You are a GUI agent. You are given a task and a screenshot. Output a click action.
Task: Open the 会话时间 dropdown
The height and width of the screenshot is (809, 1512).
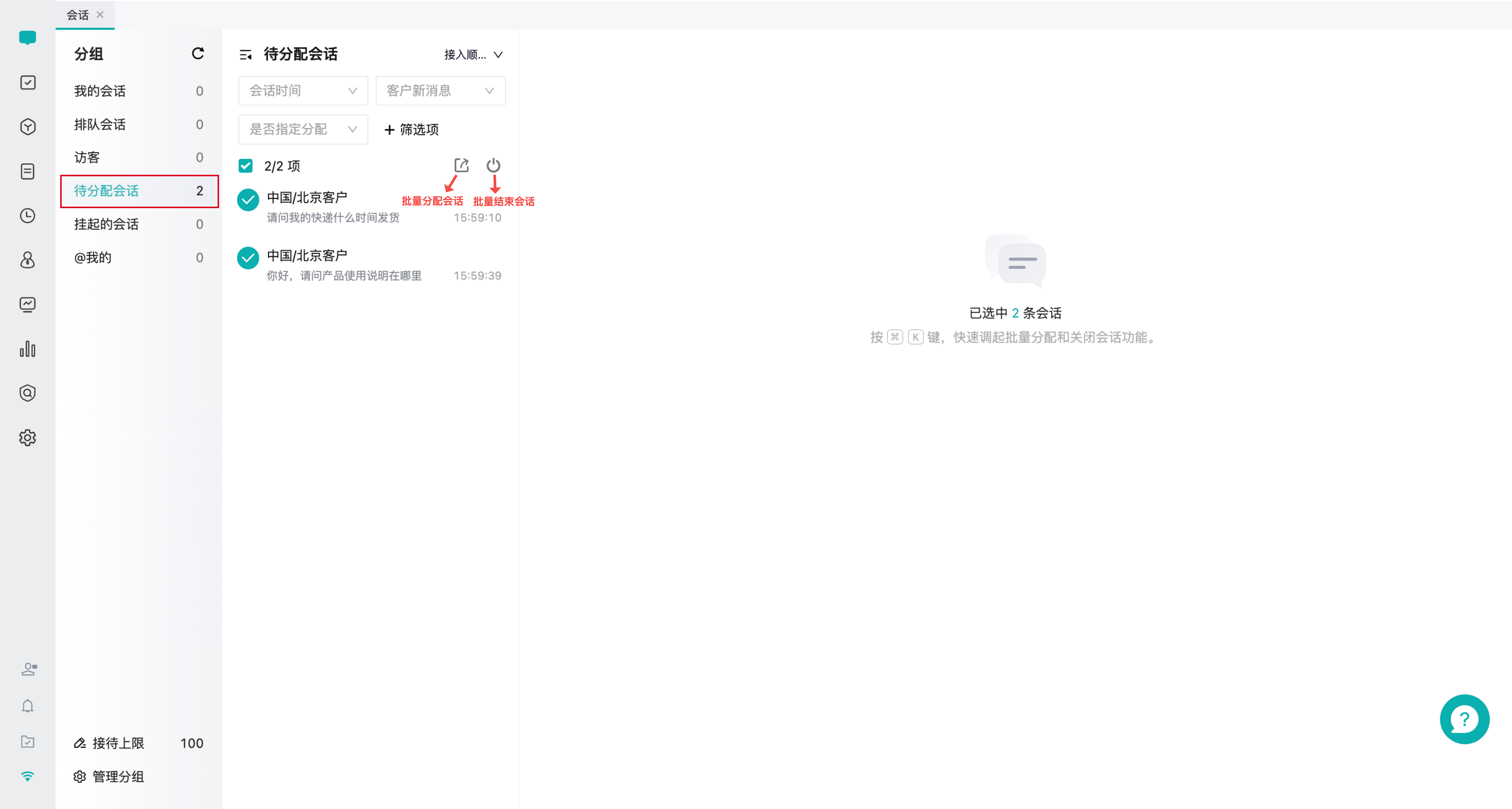click(x=302, y=90)
